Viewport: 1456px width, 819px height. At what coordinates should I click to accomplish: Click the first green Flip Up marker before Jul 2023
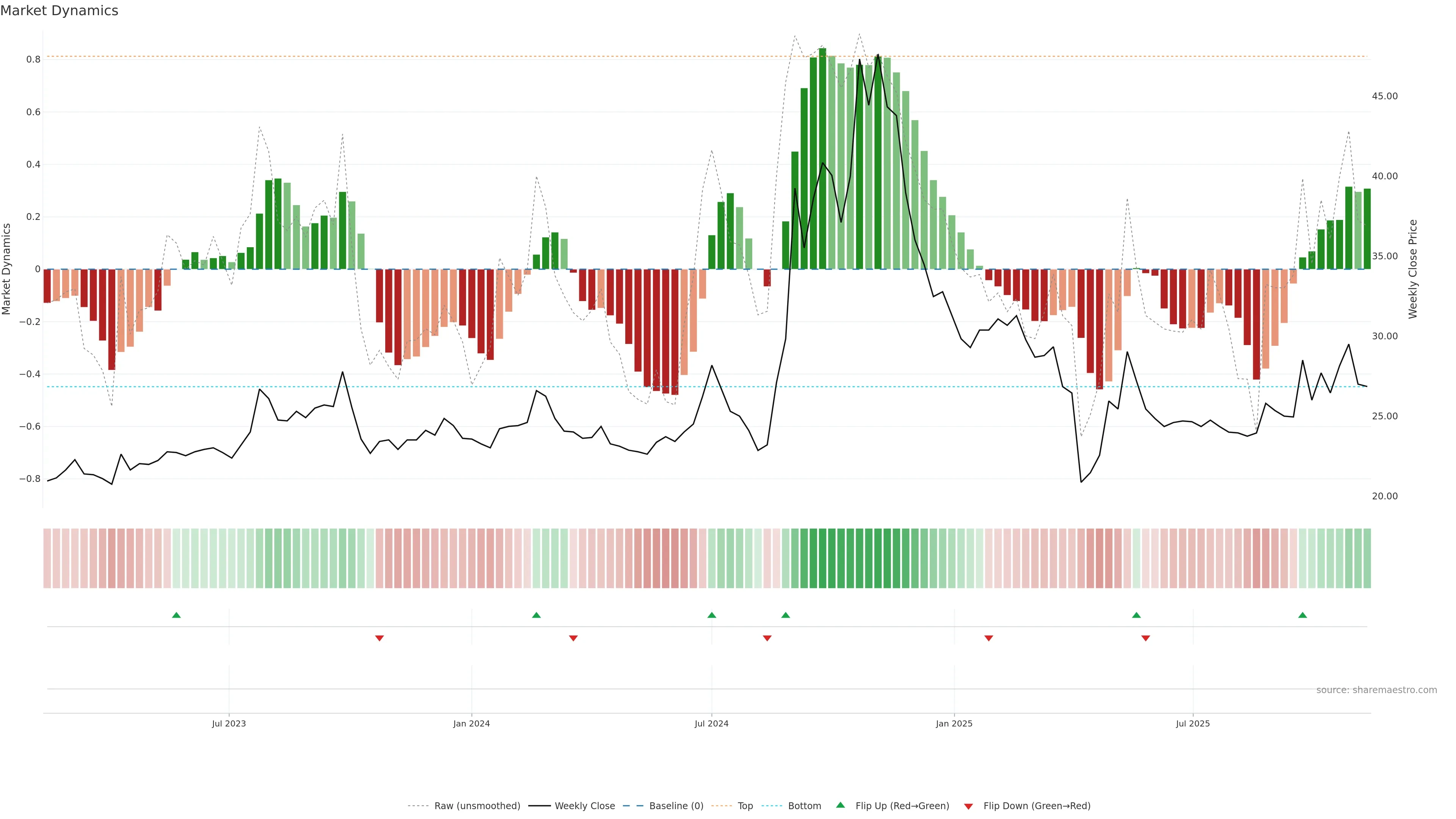176,615
